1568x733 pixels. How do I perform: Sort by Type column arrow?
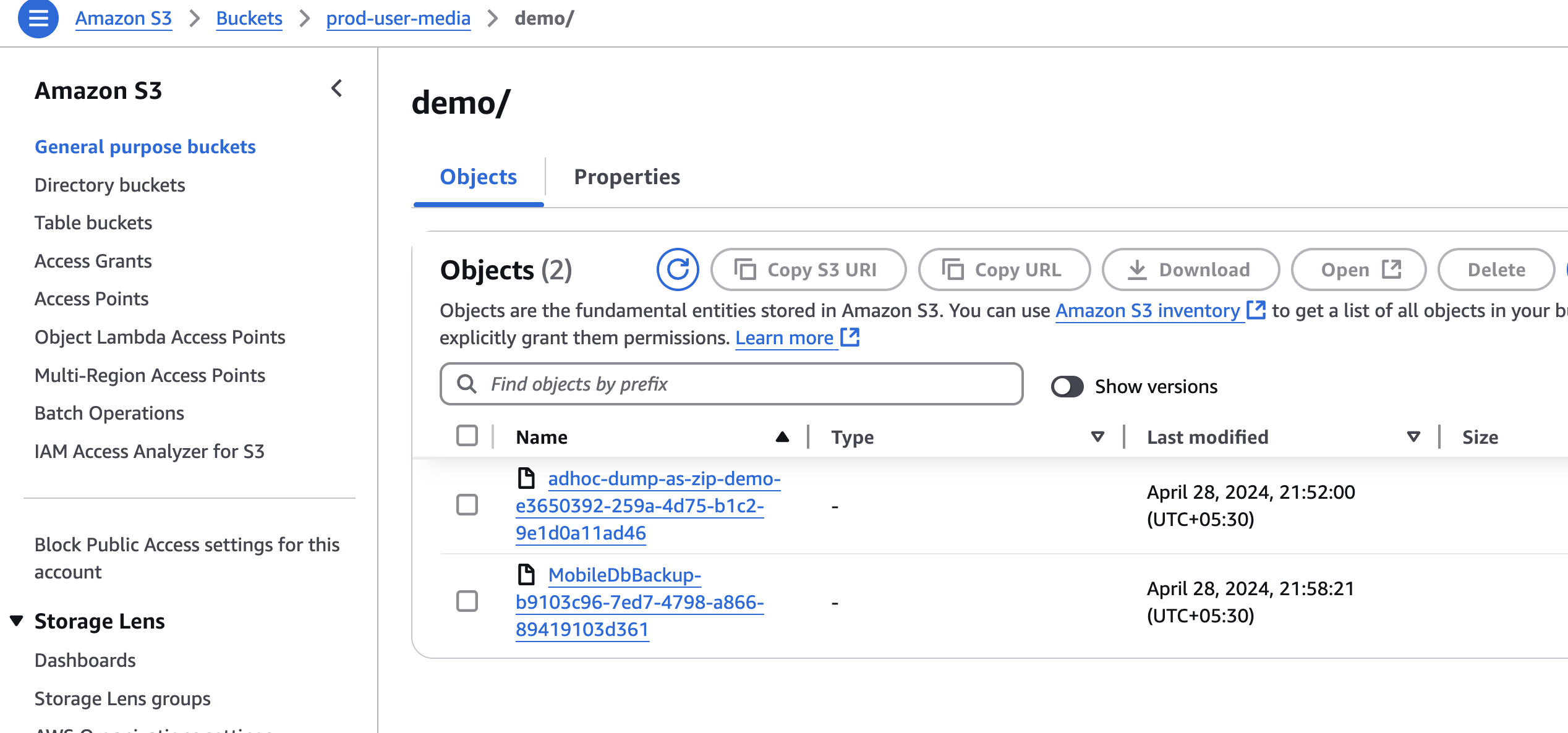[x=1097, y=437]
